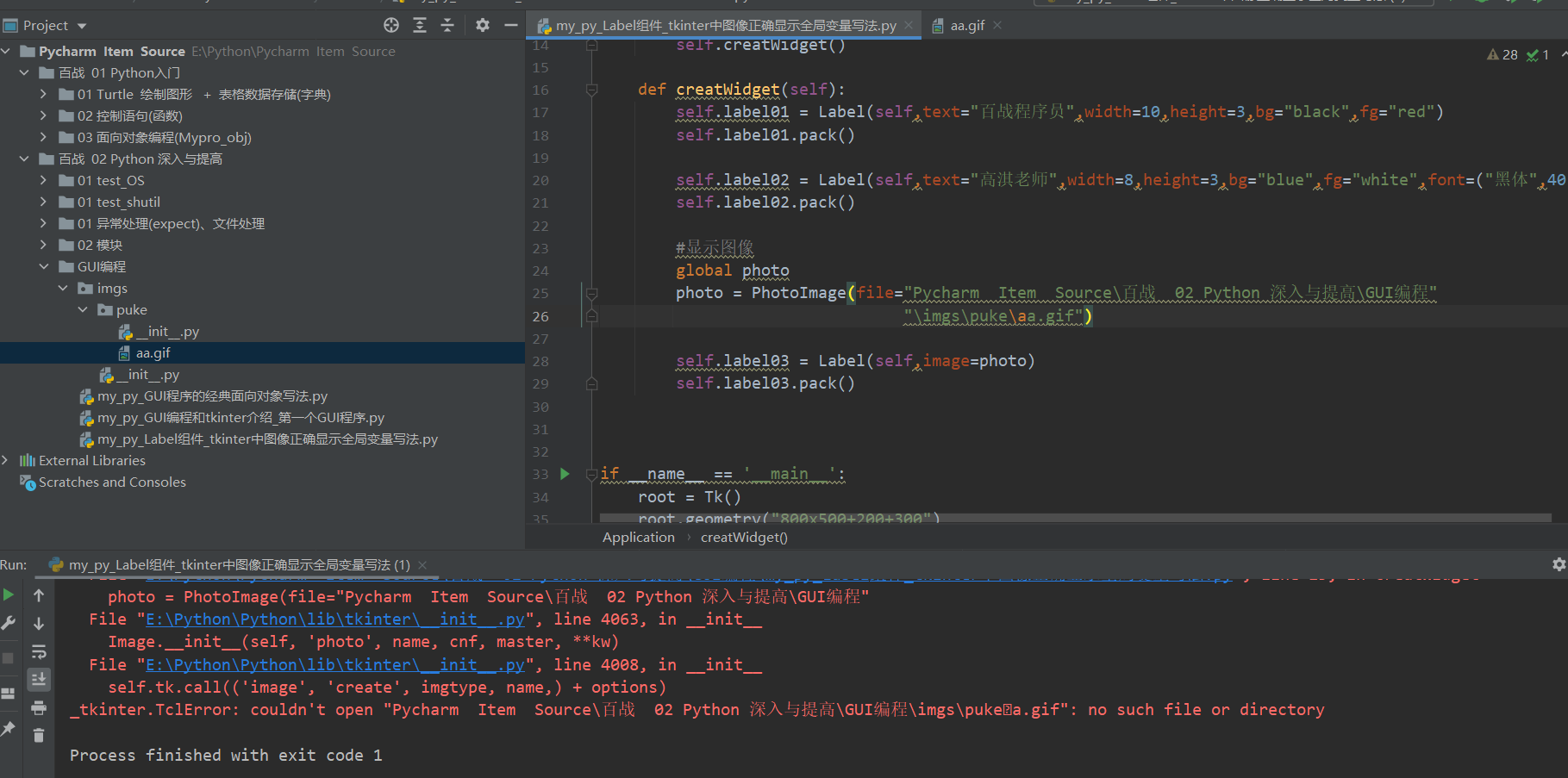Collapse the imgs folder

(x=63, y=289)
